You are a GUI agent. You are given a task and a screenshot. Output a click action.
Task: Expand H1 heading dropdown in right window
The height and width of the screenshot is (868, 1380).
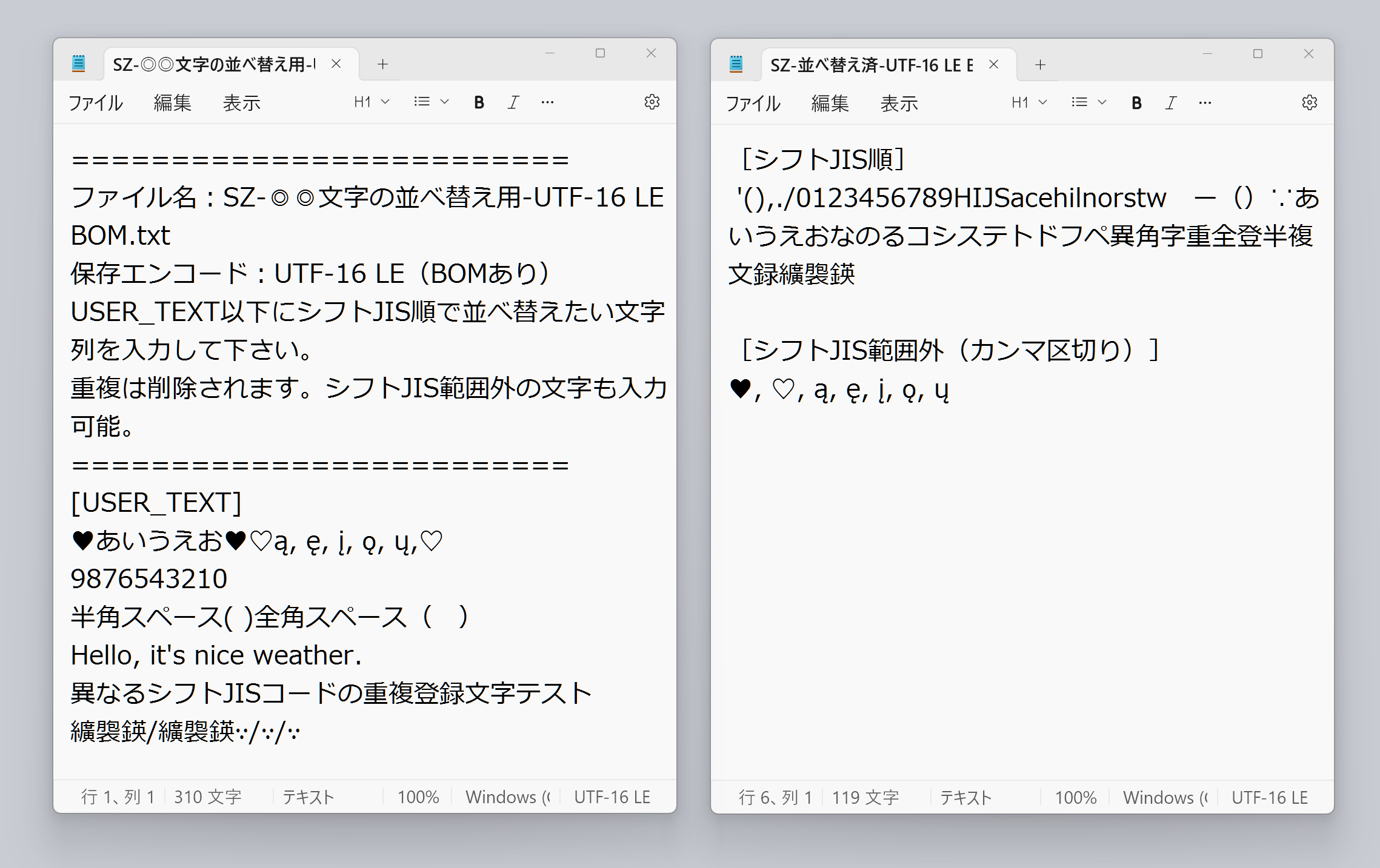1028,103
